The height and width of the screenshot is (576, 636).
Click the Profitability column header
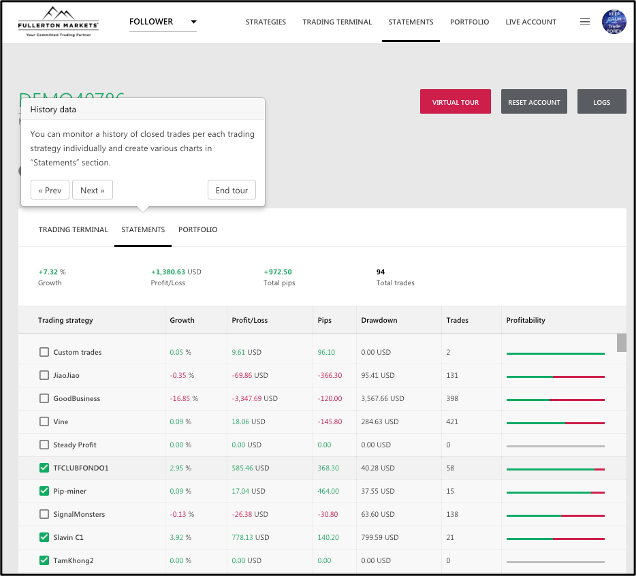coord(525,320)
